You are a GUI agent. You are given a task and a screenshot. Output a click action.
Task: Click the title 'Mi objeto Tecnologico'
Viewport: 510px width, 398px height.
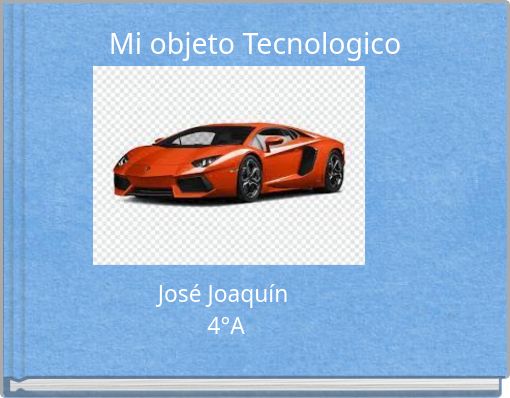click(x=255, y=45)
